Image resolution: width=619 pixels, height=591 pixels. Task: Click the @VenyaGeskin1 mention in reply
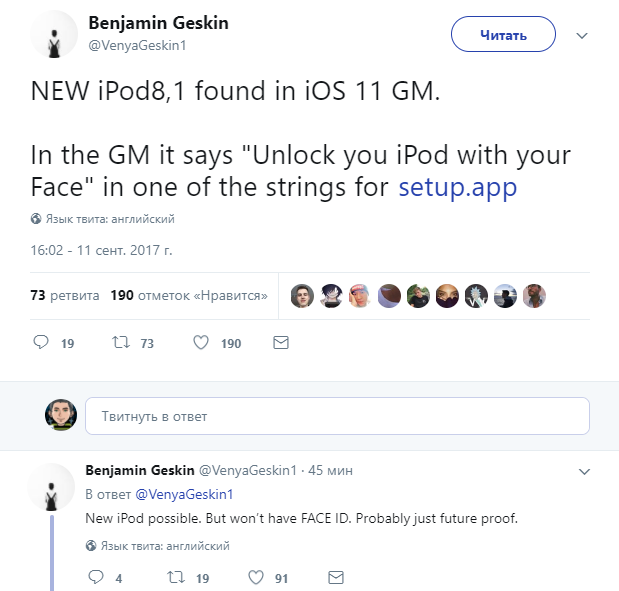point(184,494)
